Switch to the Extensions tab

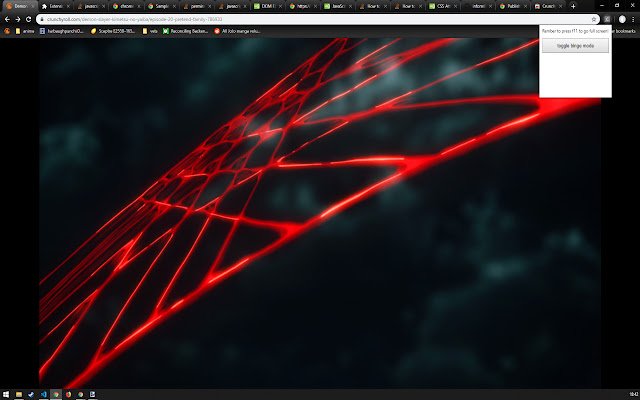[x=53, y=6]
